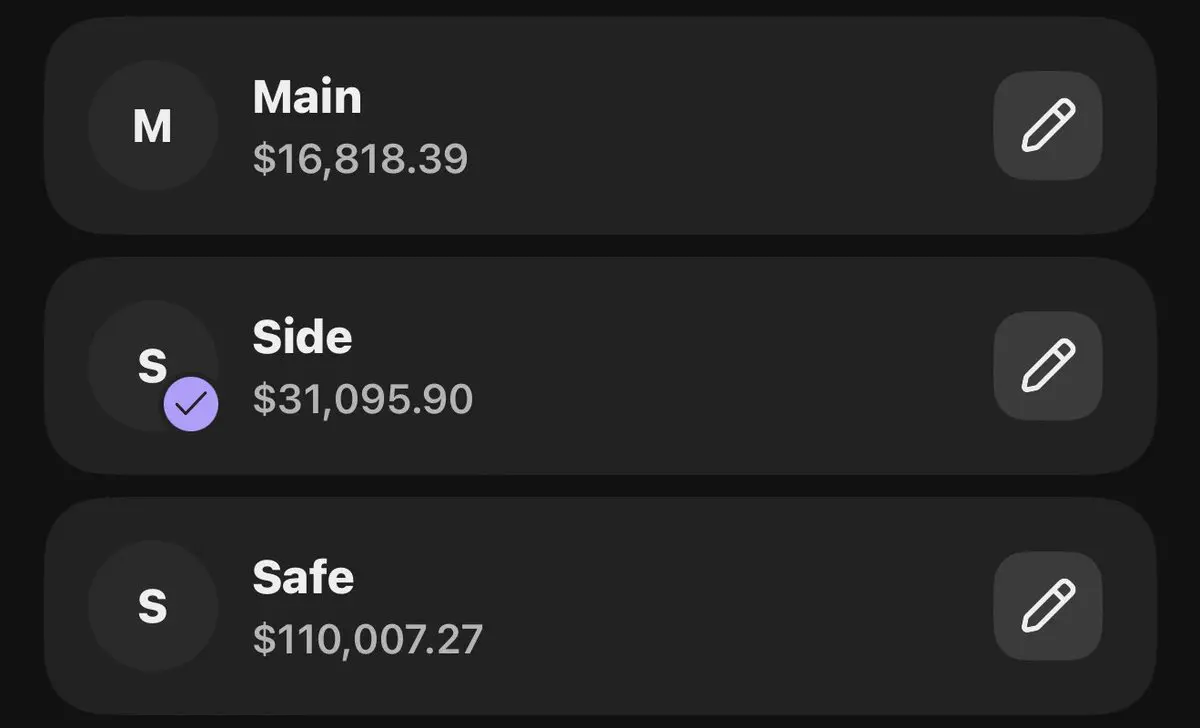Click the checkmark next to Side's avatar
The image size is (1200, 728).
[191, 404]
